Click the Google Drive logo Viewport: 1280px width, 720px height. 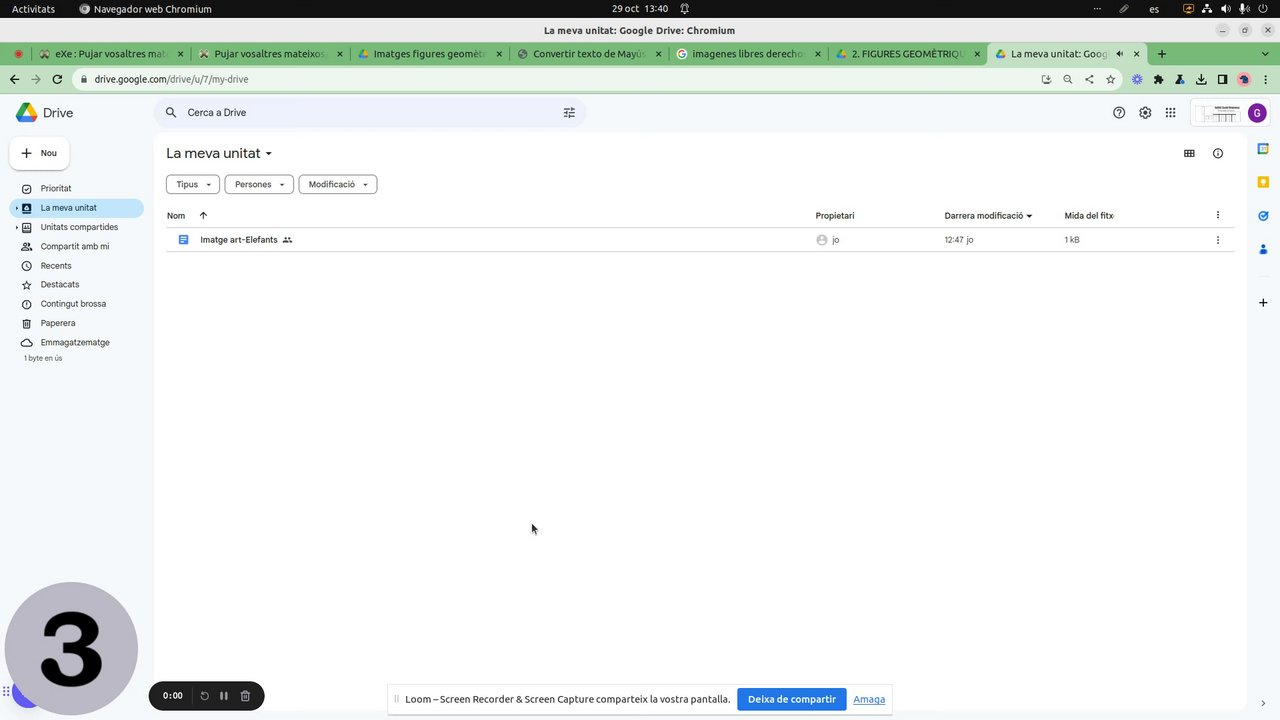point(44,113)
